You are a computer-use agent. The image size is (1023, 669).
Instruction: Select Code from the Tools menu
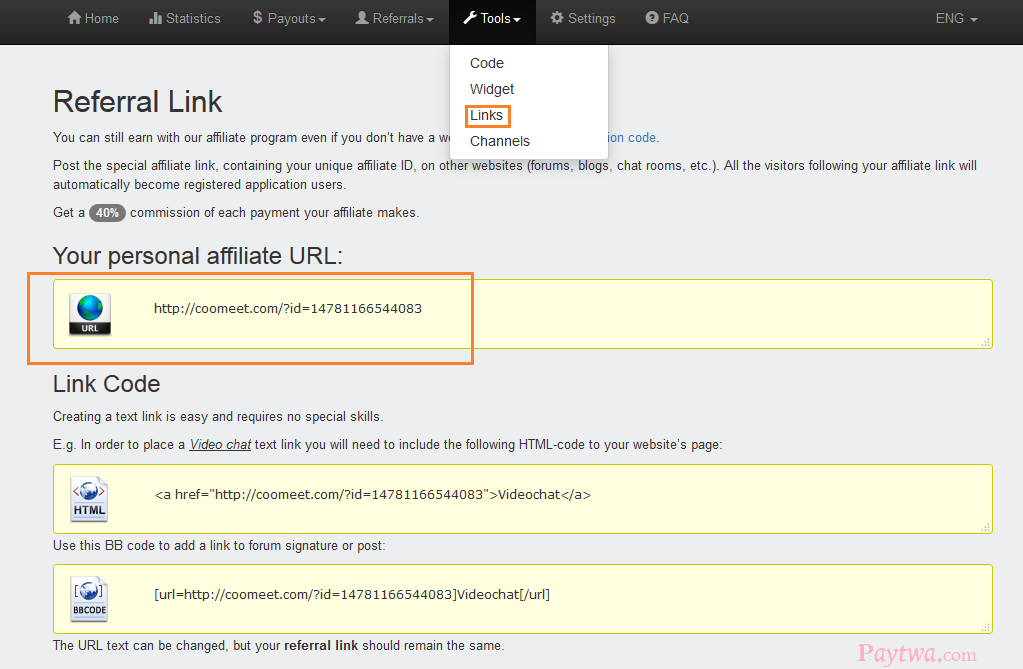(487, 63)
